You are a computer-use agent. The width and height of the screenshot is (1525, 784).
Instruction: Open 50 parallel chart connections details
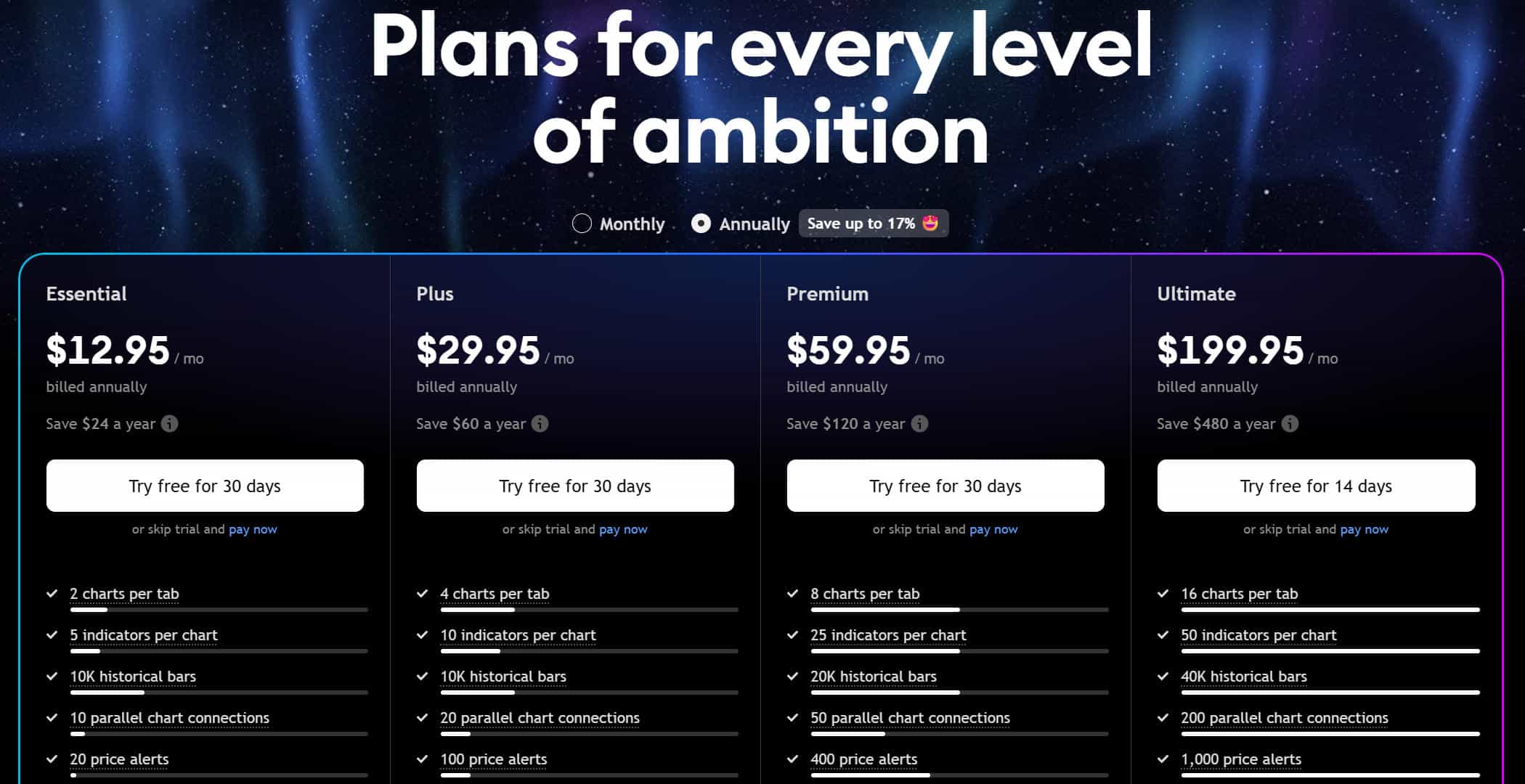coord(910,718)
